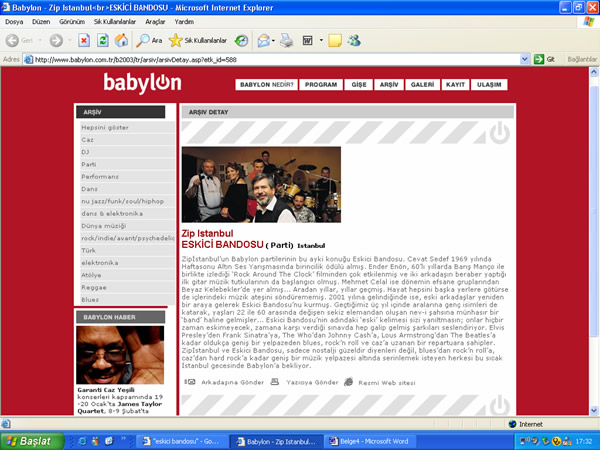This screenshot has width=601, height=451.
Task: Open Ara search in the toolbar
Action: pos(148,40)
